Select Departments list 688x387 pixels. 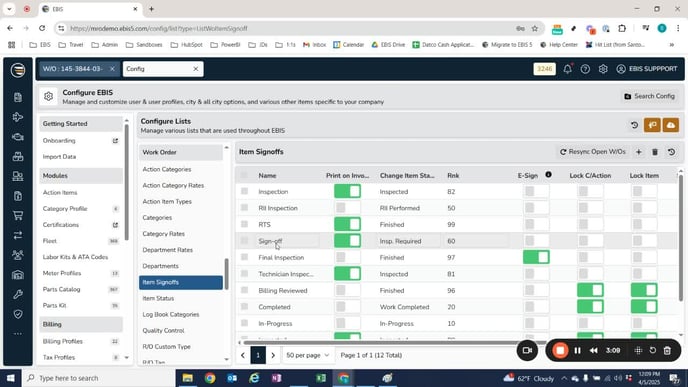tap(160, 266)
